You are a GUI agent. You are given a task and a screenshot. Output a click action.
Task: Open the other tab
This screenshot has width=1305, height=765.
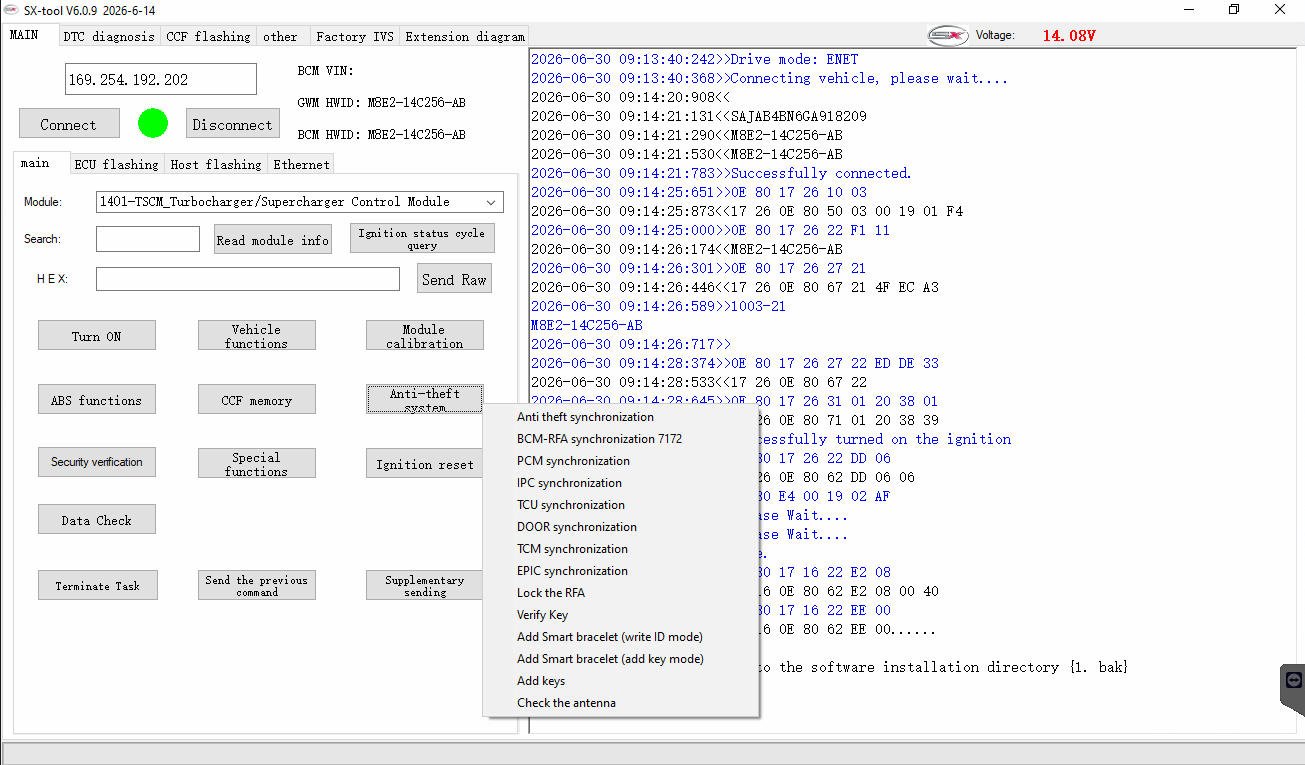point(280,36)
